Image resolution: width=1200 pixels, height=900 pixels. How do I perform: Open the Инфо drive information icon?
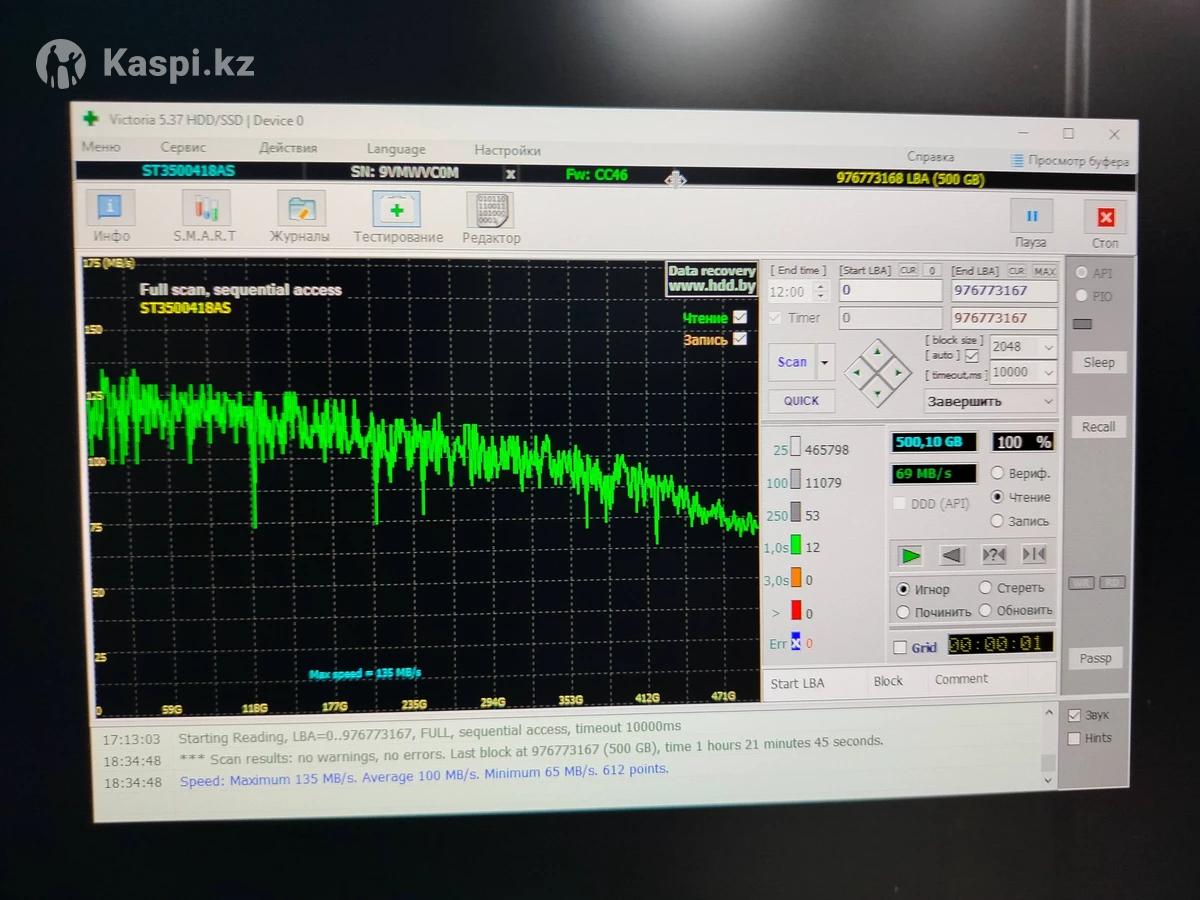click(x=111, y=209)
